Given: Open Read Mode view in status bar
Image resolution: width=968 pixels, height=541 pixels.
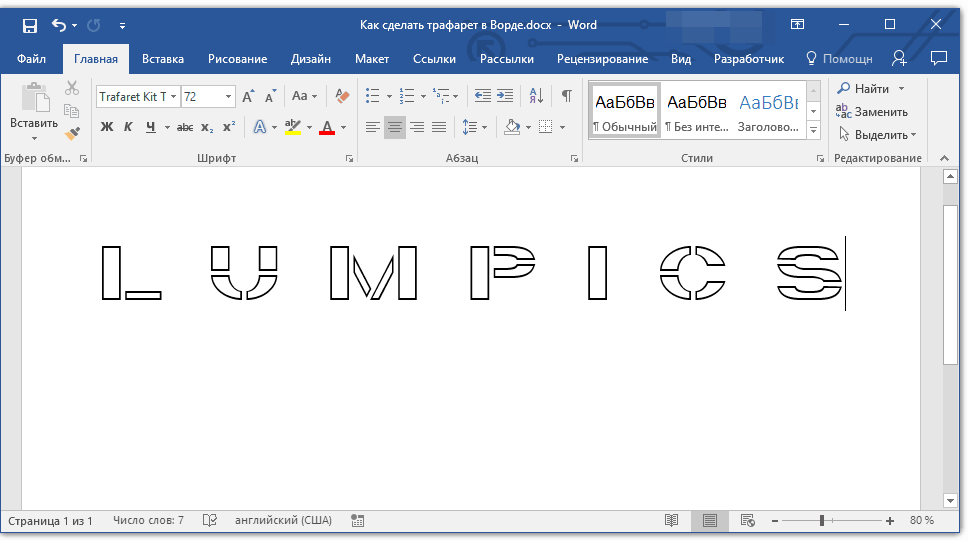Looking at the screenshot, I should [x=672, y=521].
